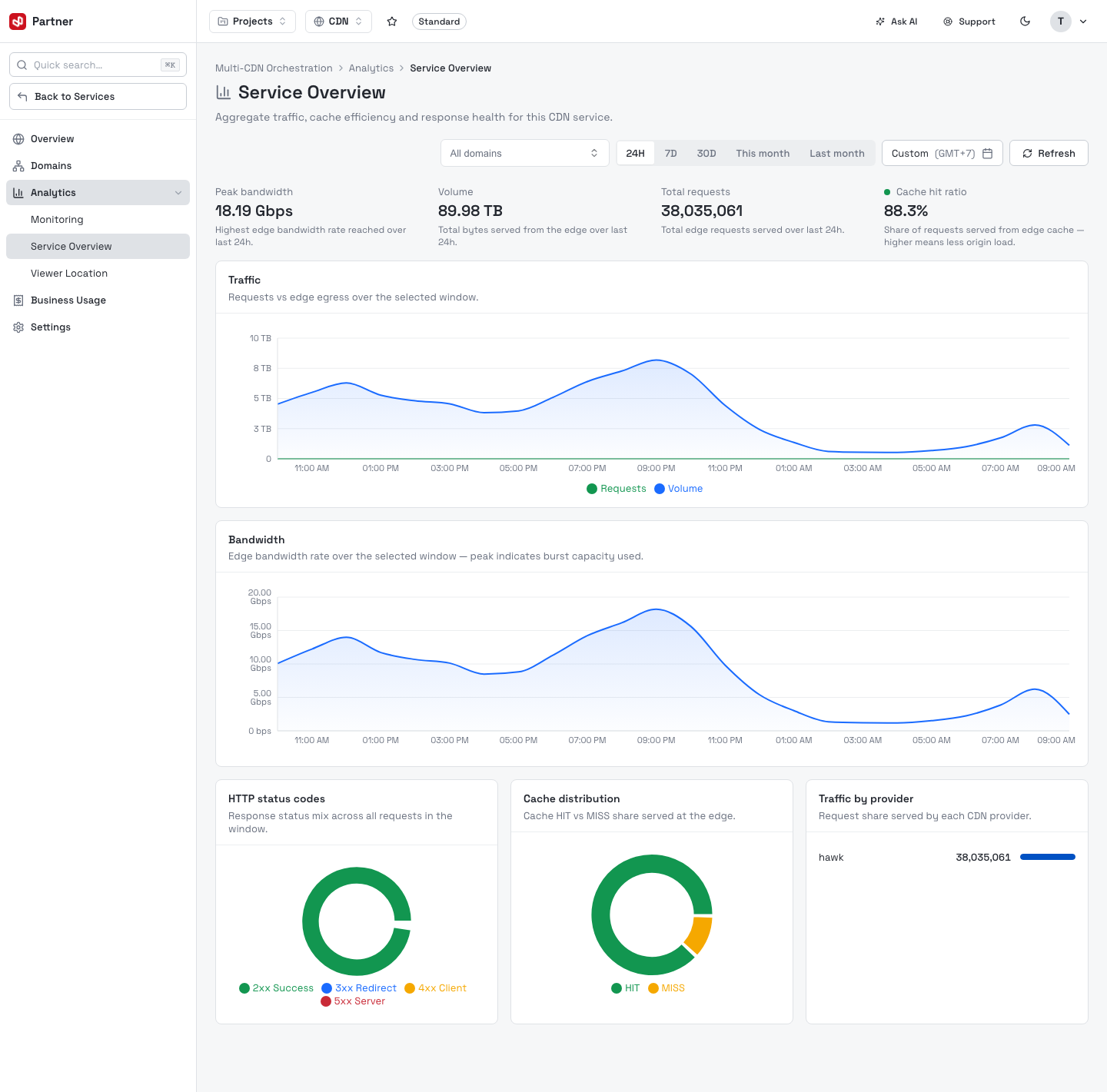Open the CDN service dropdown

(338, 22)
